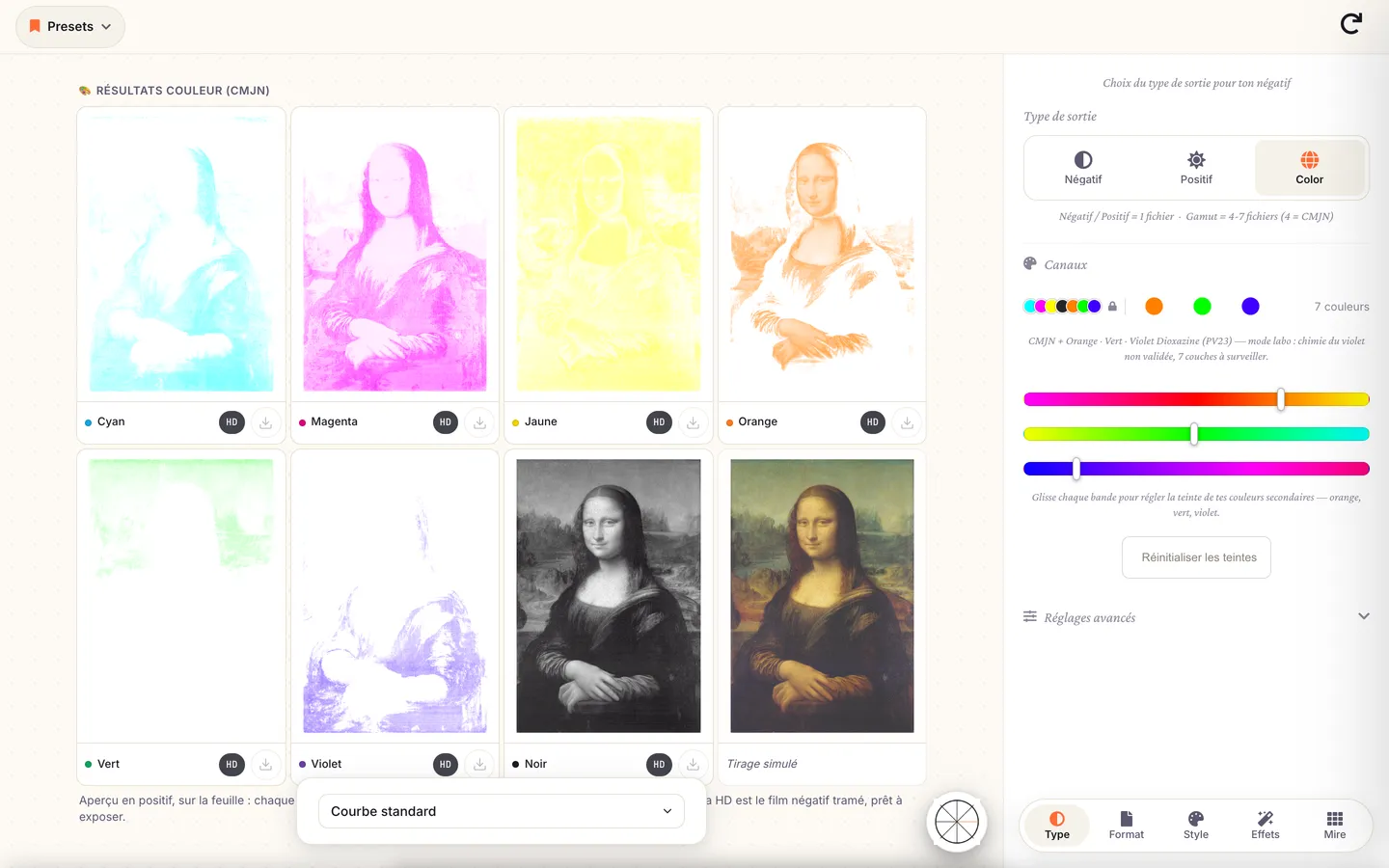Screen dimensions: 1389x868
Task: Open the Courbe standard dropdown
Action: 502,811
